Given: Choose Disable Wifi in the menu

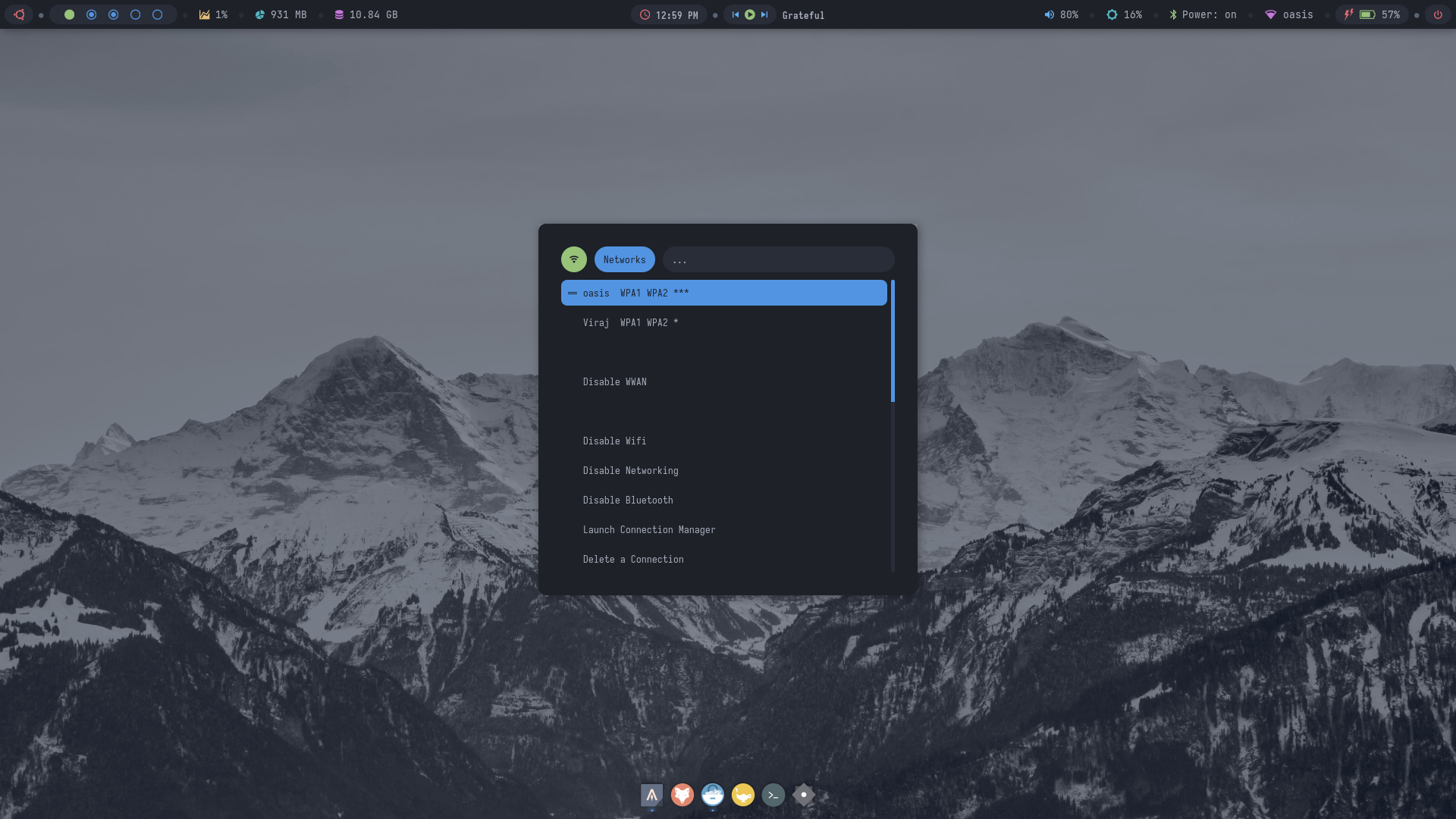Looking at the screenshot, I should [614, 441].
